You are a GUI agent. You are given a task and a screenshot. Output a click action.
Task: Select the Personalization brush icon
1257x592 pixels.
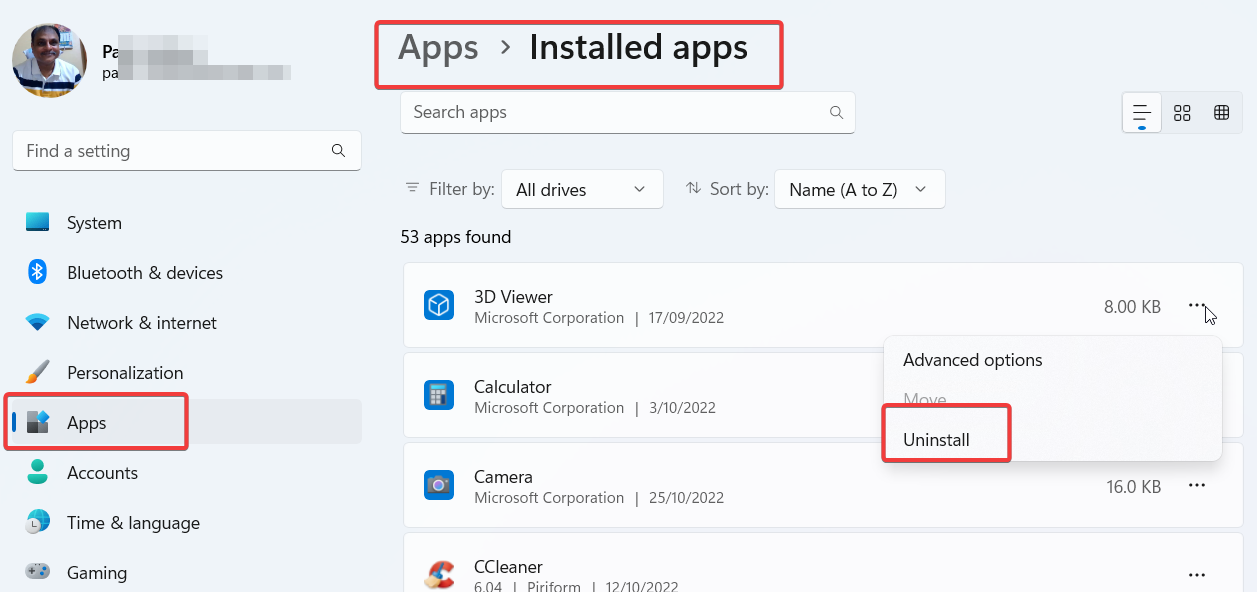click(37, 372)
